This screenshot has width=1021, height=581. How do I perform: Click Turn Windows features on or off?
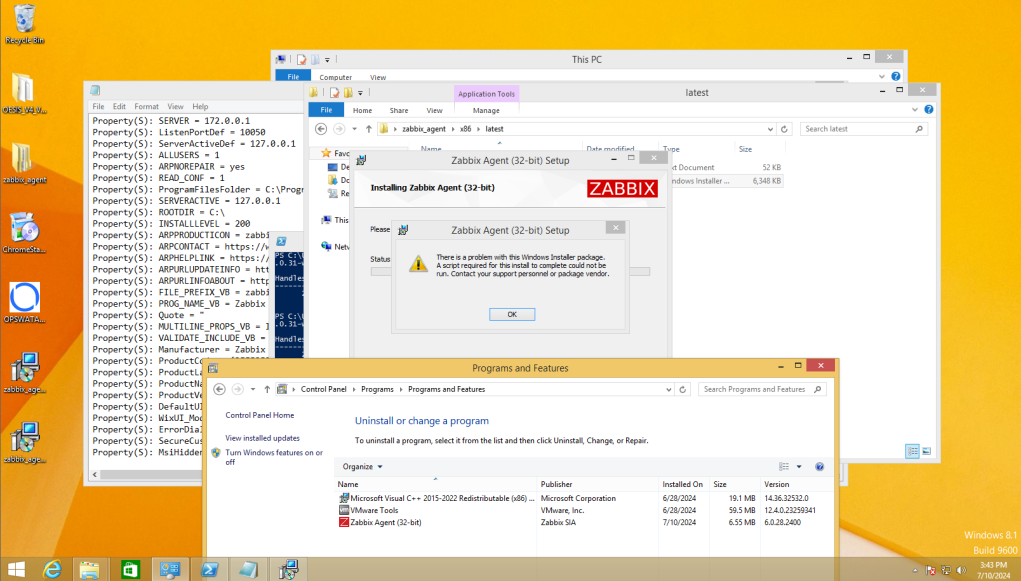[x=273, y=457]
